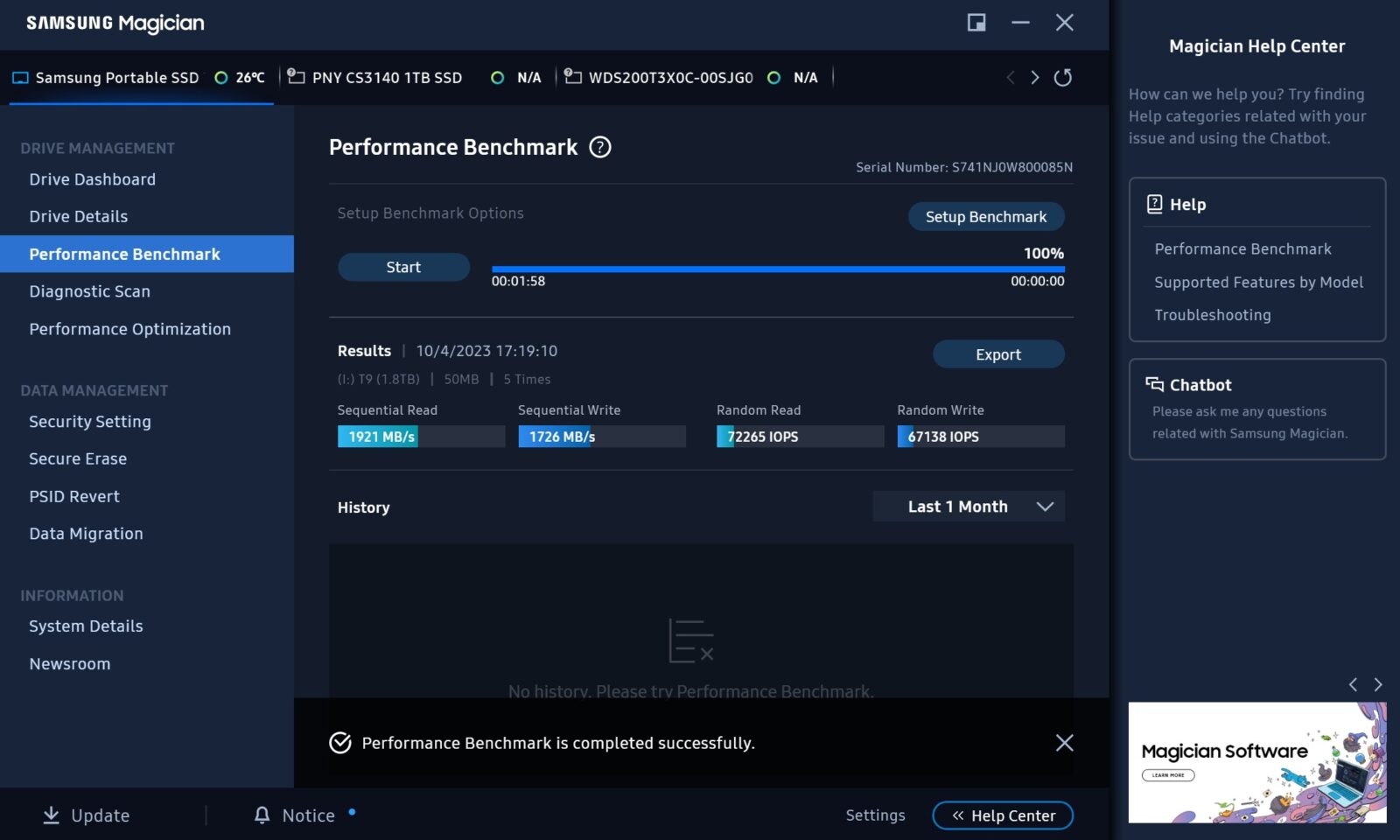The image size is (1400, 840).
Task: Start the performance benchmark
Action: [403, 267]
